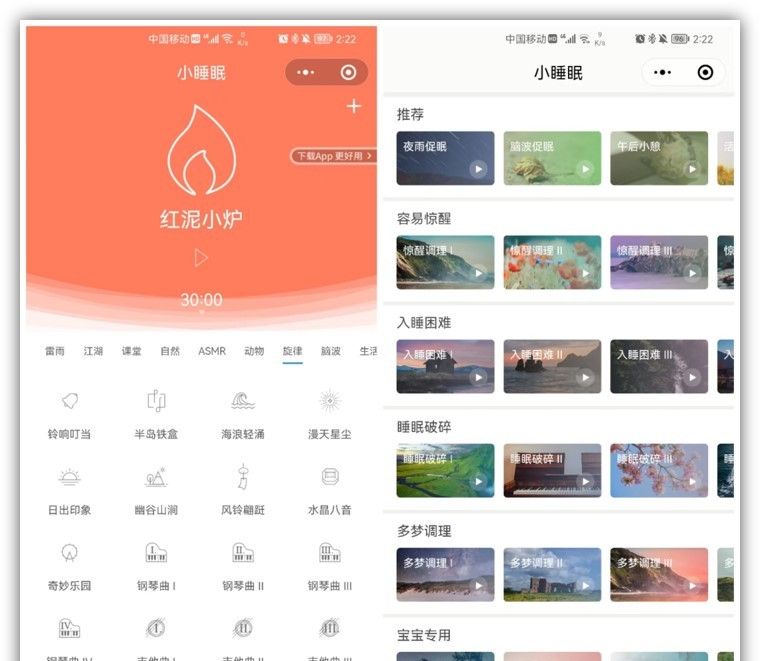
Task: Switch to the 雷雨 tab
Action: tap(55, 351)
